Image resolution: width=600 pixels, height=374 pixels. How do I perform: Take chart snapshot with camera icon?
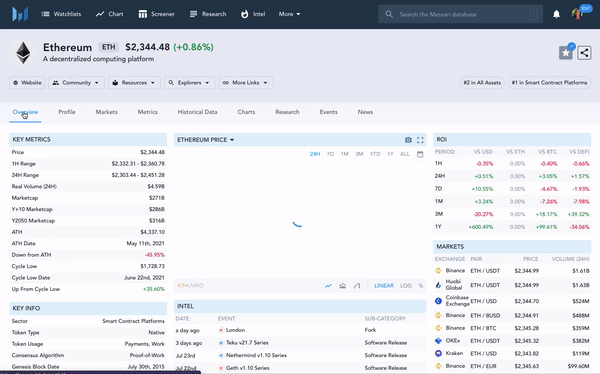pos(408,140)
